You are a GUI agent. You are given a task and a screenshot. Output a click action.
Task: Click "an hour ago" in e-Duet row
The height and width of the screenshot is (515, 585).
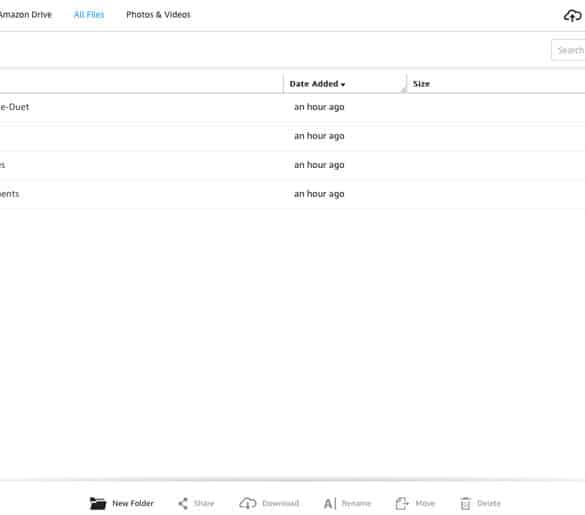coord(319,107)
